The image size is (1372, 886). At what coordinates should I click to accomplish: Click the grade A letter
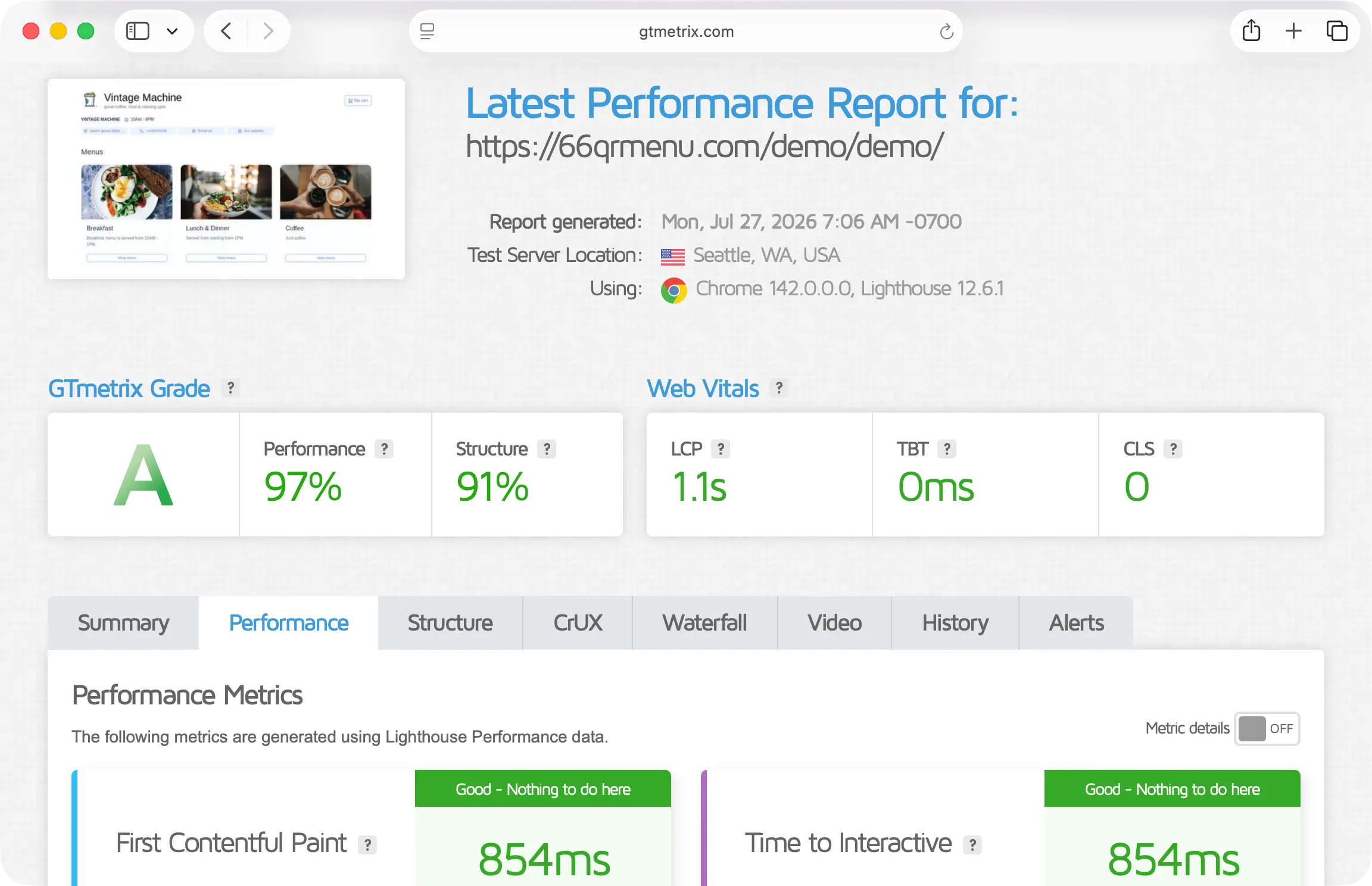point(143,475)
